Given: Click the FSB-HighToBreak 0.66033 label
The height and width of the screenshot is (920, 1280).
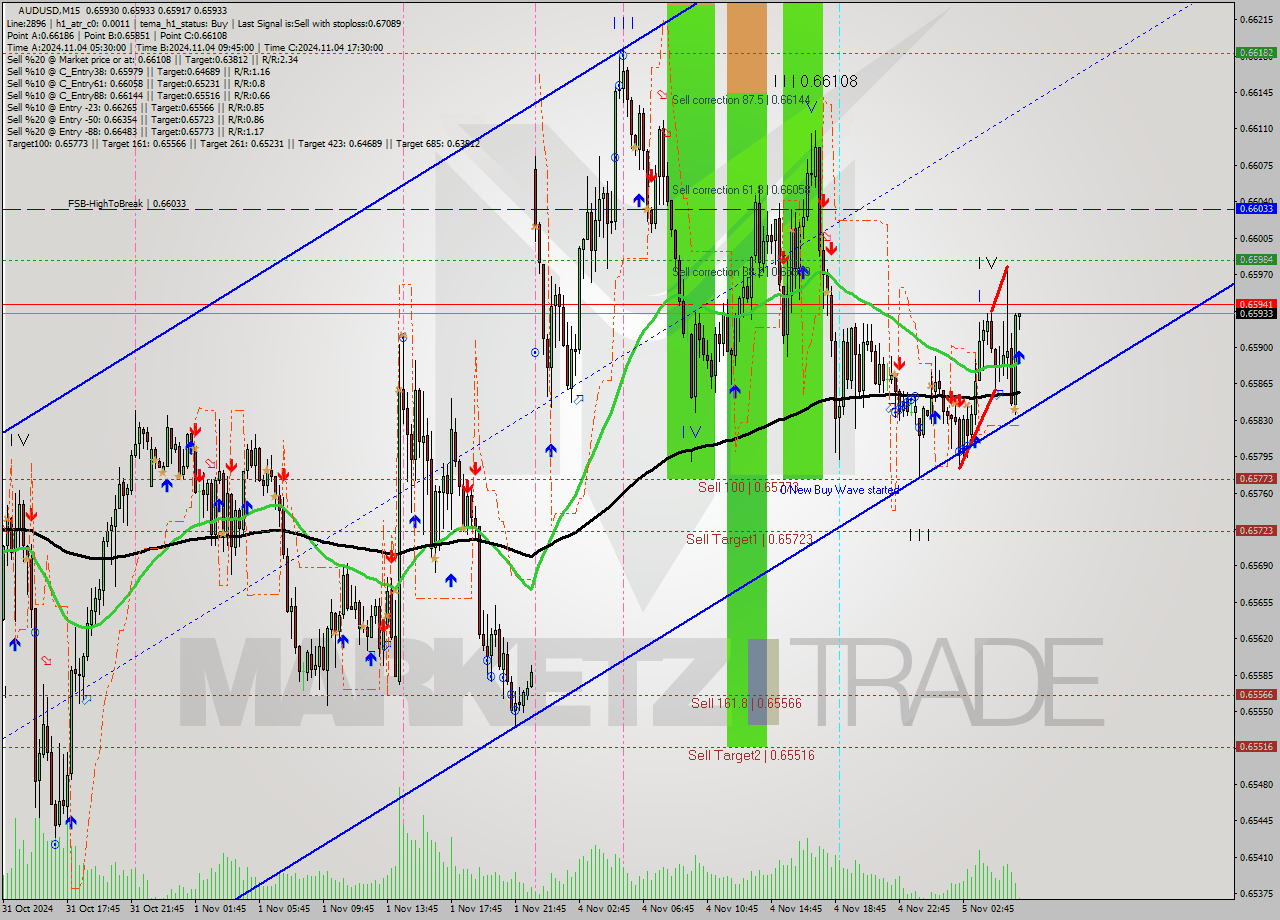Looking at the screenshot, I should tap(127, 203).
